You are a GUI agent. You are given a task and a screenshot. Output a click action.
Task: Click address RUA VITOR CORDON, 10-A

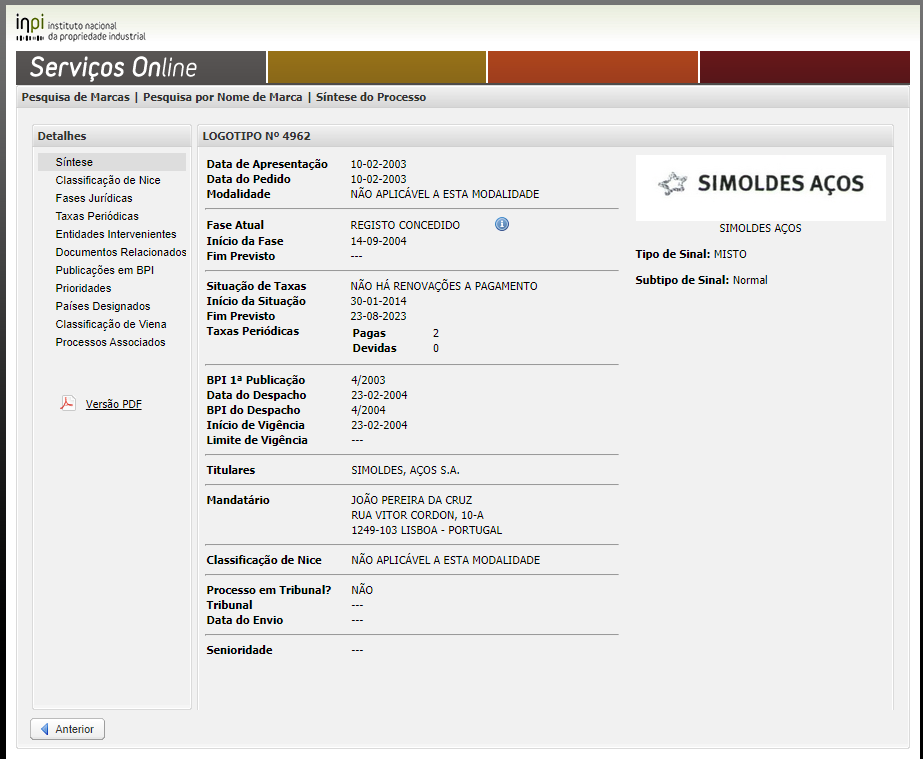coord(417,515)
